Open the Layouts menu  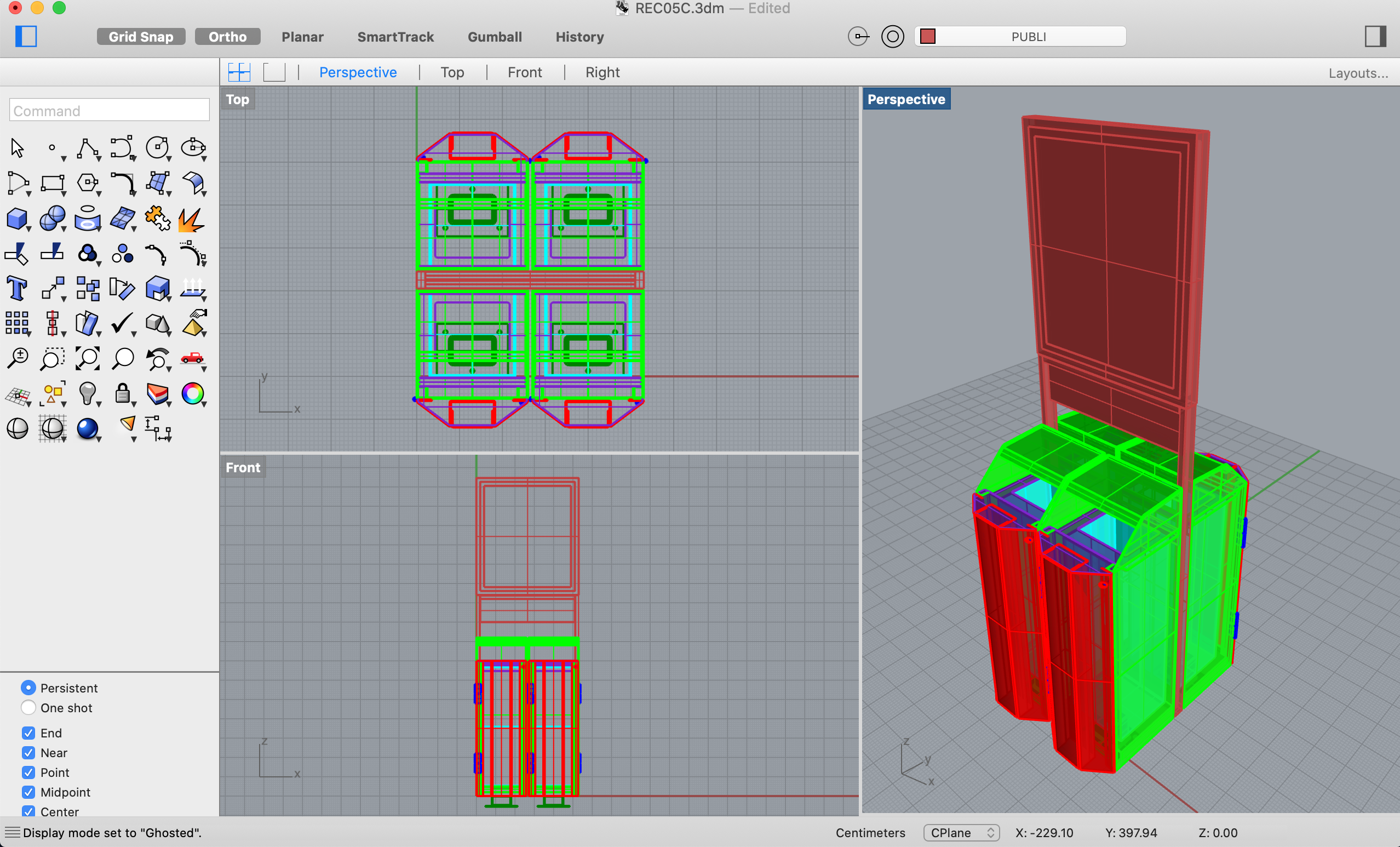point(1357,73)
